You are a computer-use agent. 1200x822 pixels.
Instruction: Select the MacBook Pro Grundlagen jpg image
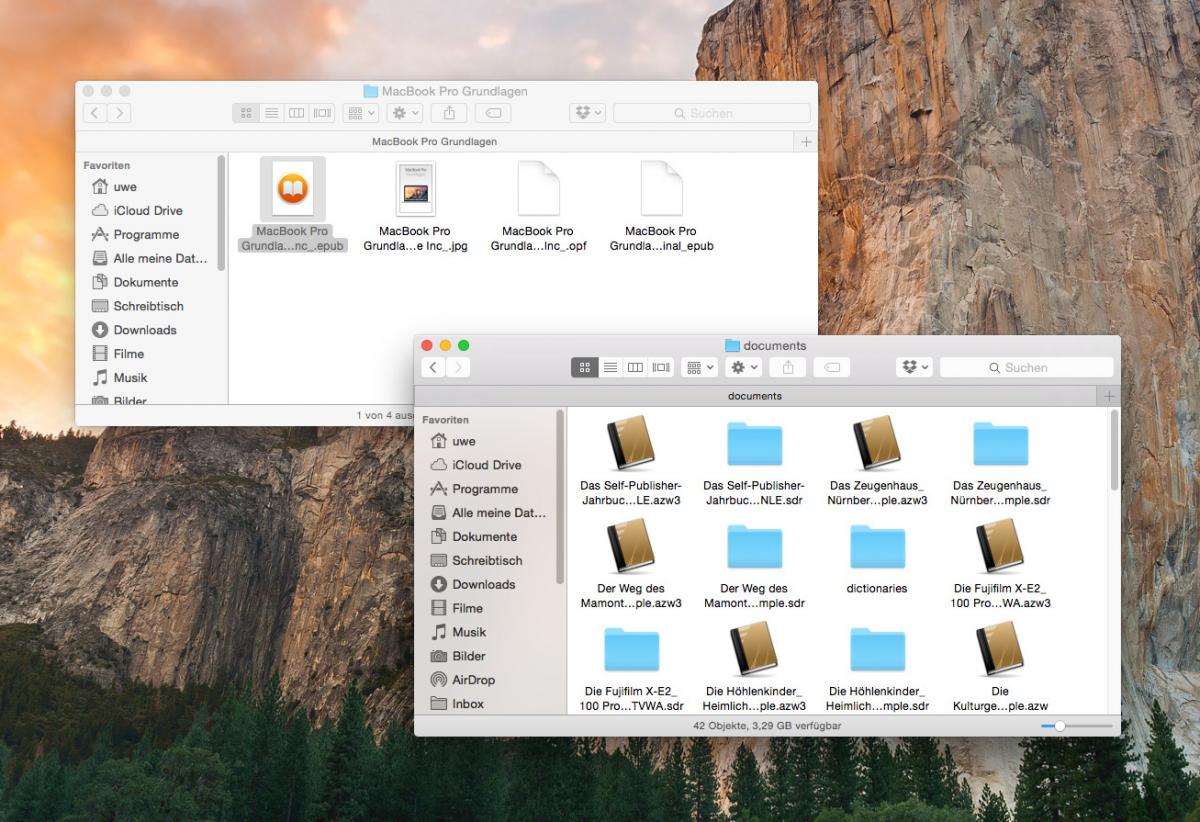click(x=415, y=189)
